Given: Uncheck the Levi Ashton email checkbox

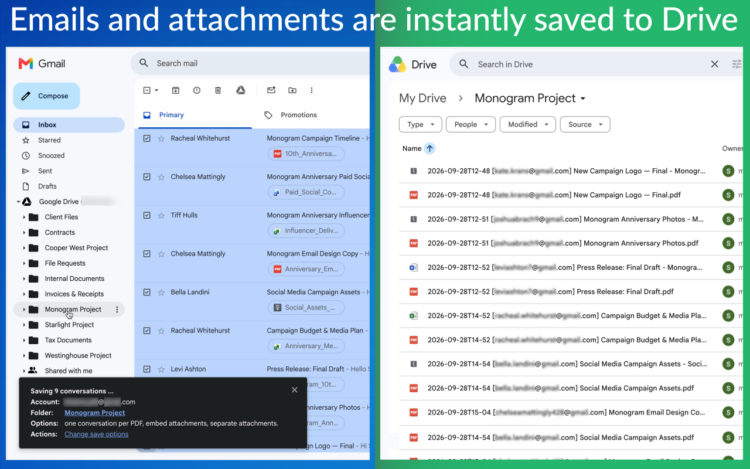Looking at the screenshot, I should (147, 369).
